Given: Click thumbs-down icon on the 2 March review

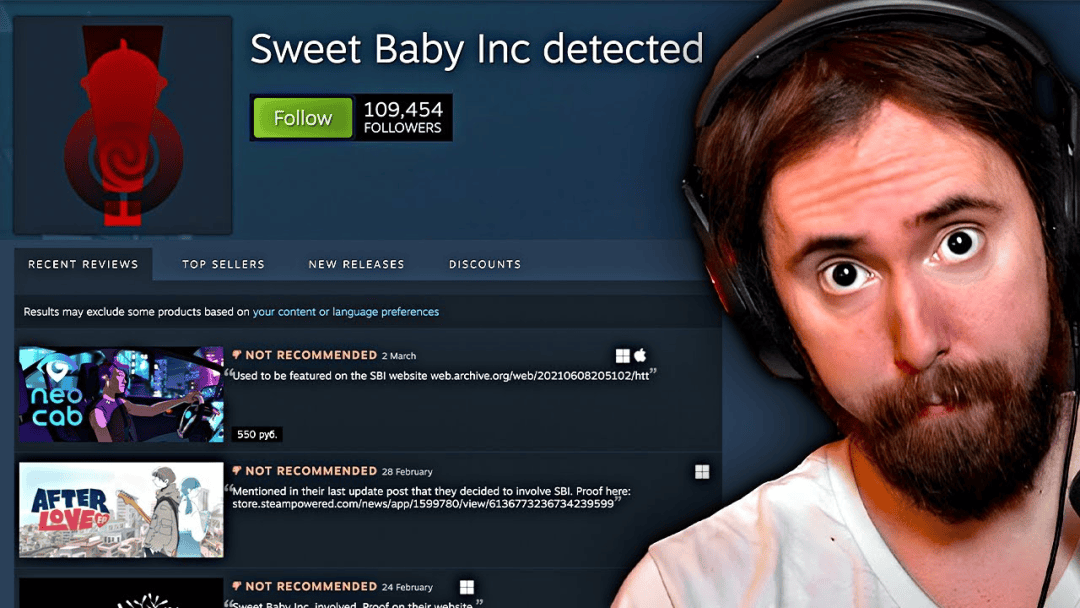Looking at the screenshot, I should (237, 355).
